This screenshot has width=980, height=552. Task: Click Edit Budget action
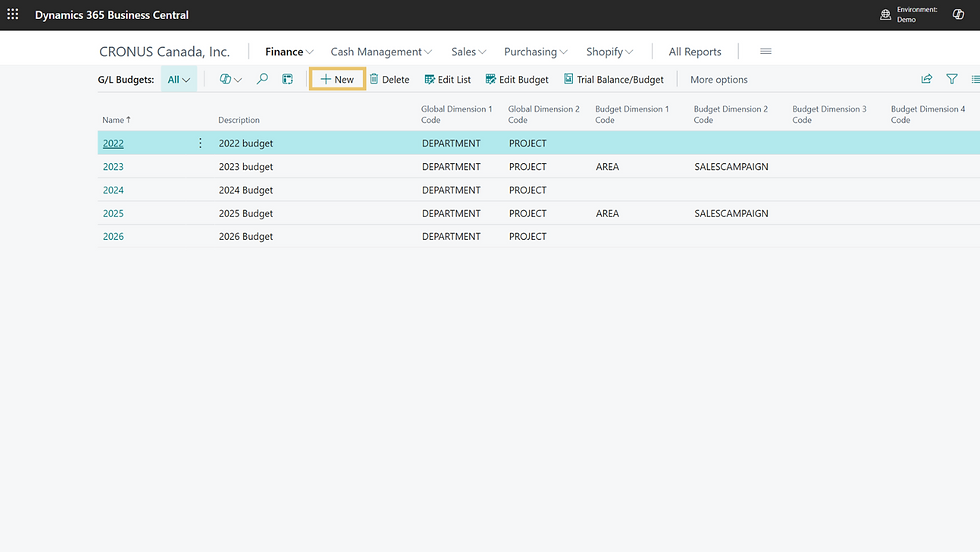coord(517,79)
